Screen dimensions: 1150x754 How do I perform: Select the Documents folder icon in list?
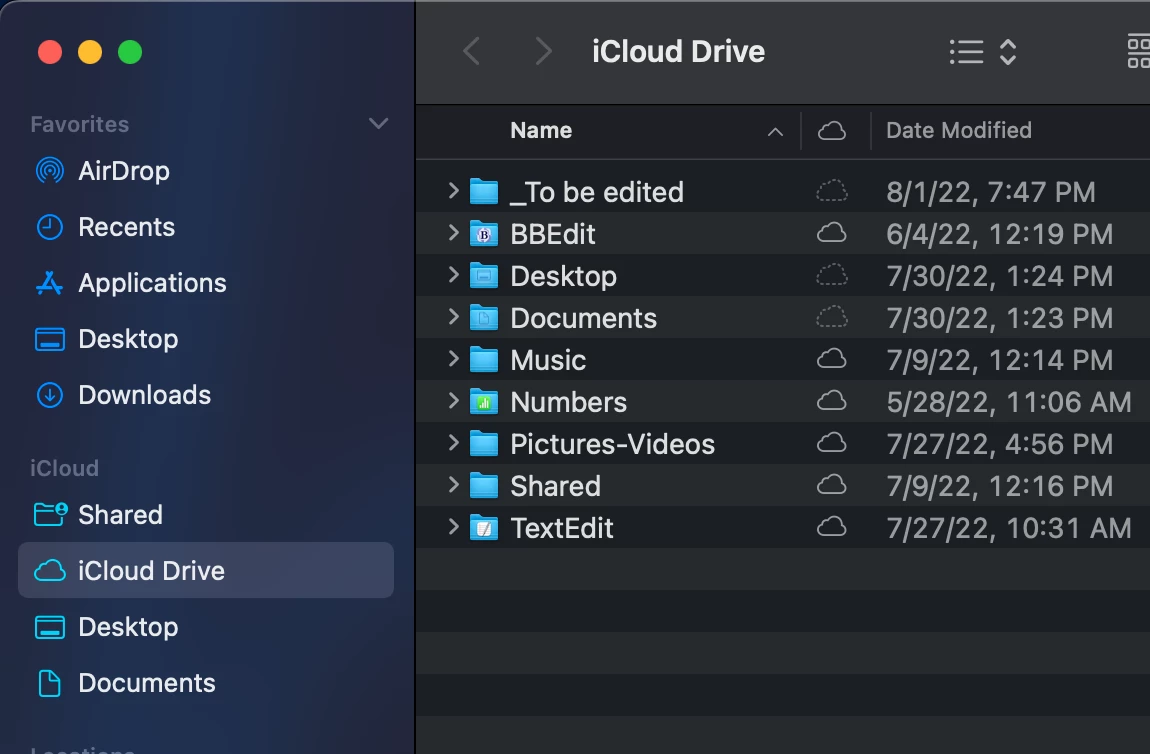[484, 318]
